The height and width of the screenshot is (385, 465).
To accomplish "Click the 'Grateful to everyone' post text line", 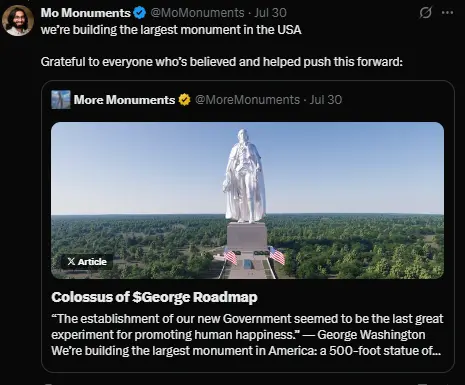I will point(222,62).
